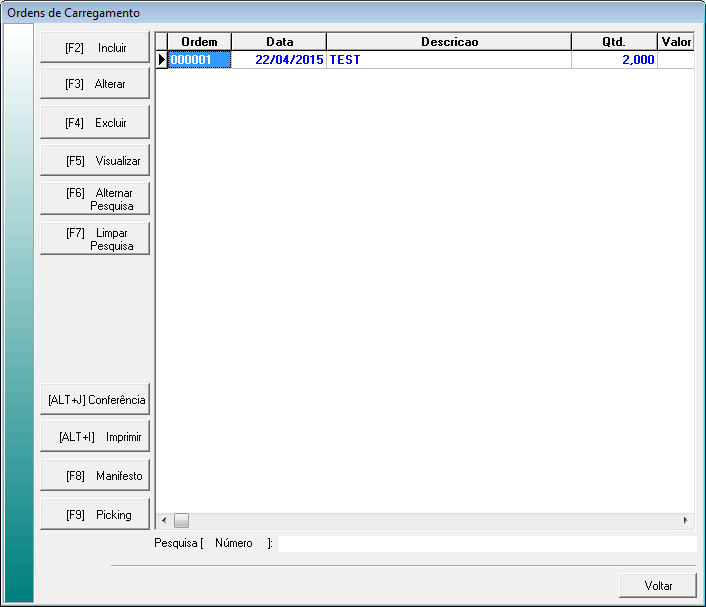
Task: Select order 000001 cell
Action: click(x=199, y=60)
